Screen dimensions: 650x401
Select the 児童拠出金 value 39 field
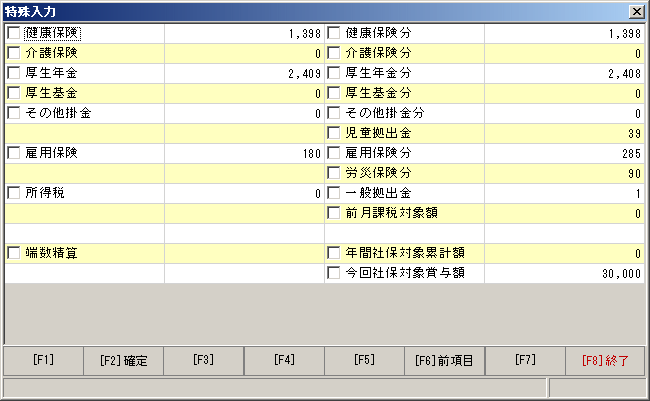[565, 133]
